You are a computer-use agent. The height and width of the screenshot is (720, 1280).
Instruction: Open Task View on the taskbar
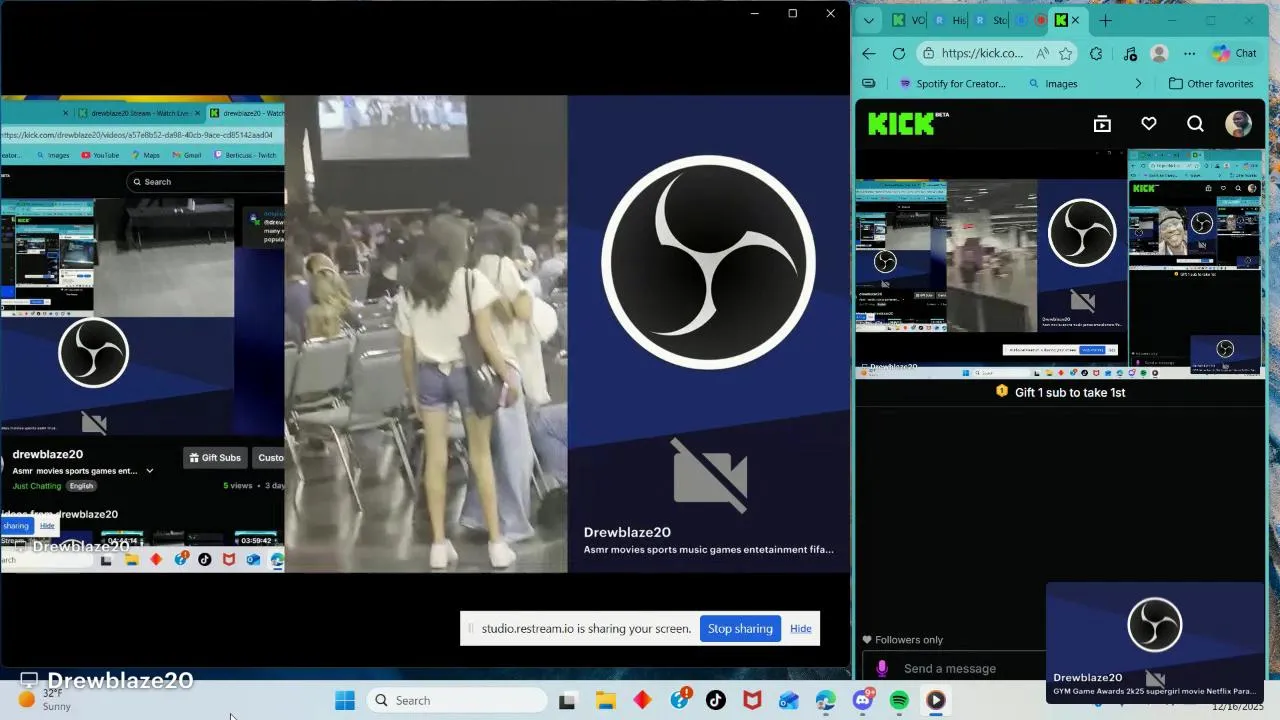tap(567, 700)
